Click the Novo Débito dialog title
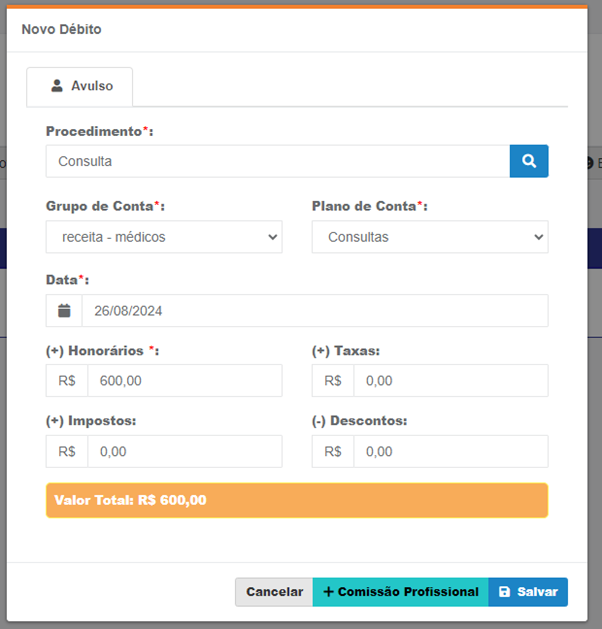602x629 pixels. pos(61,29)
